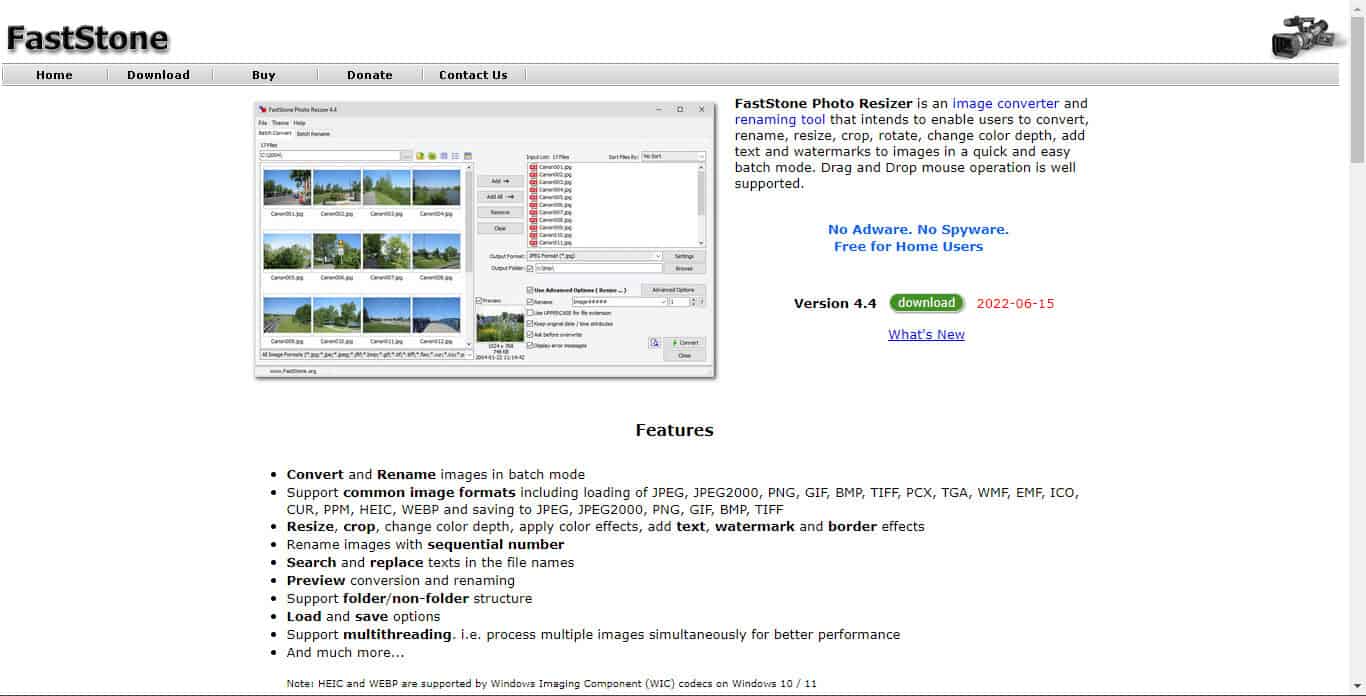This screenshot has height=696, width=1366.
Task: Click the page's vertical scrollbar thumb
Action: 1357,90
